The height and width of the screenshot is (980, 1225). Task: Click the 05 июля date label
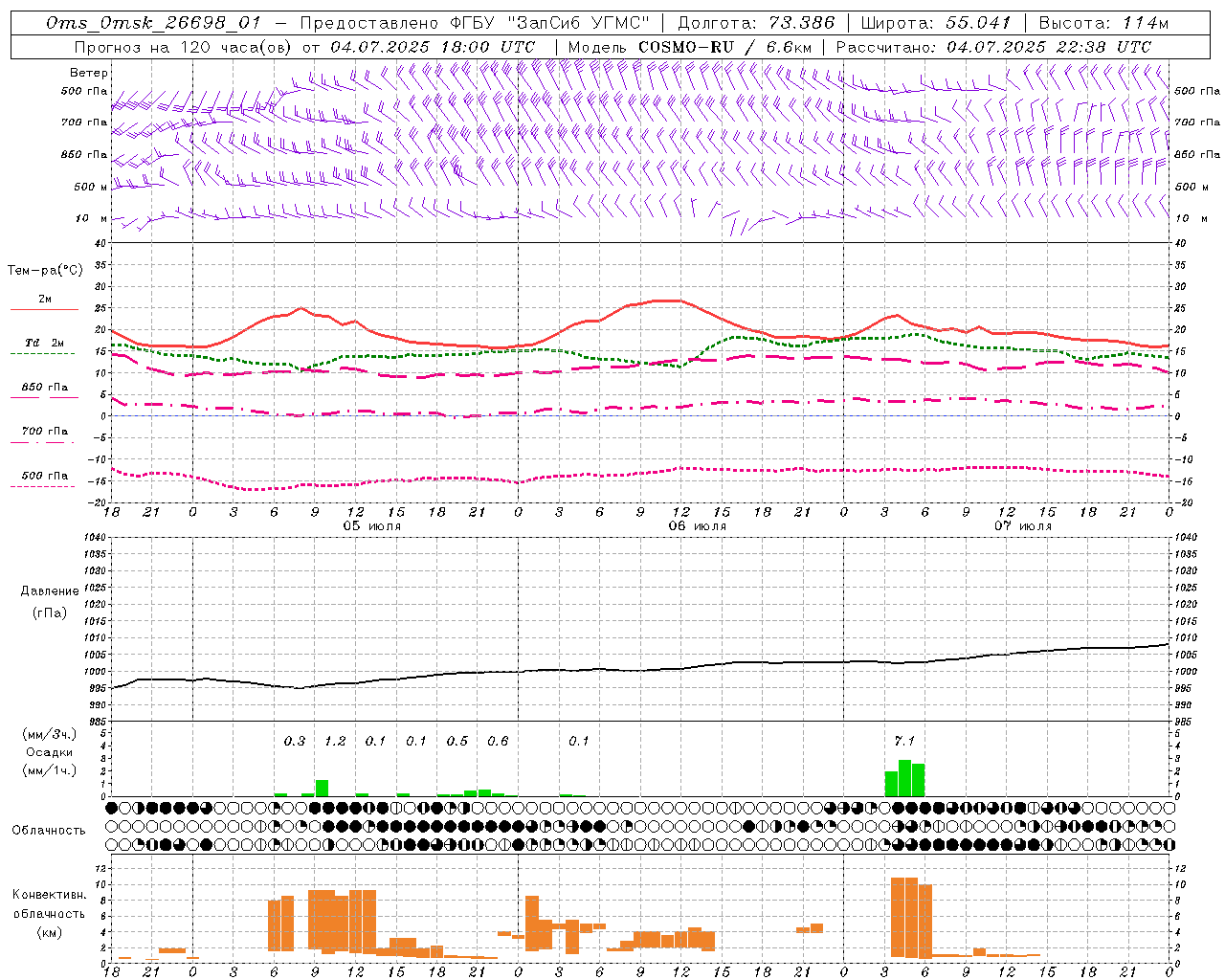[x=372, y=526]
